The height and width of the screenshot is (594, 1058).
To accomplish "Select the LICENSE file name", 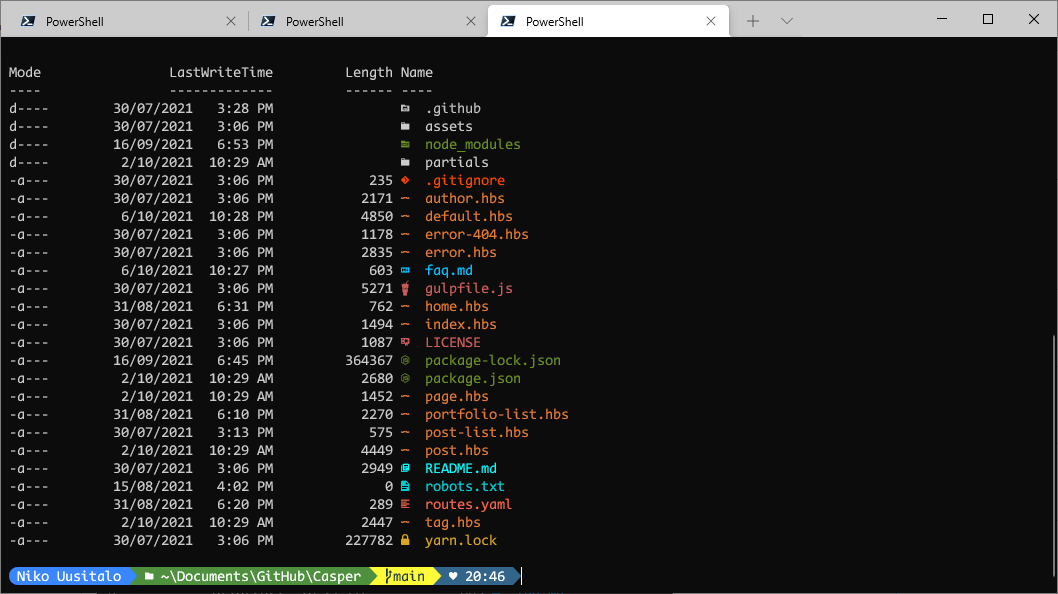I will [x=452, y=342].
